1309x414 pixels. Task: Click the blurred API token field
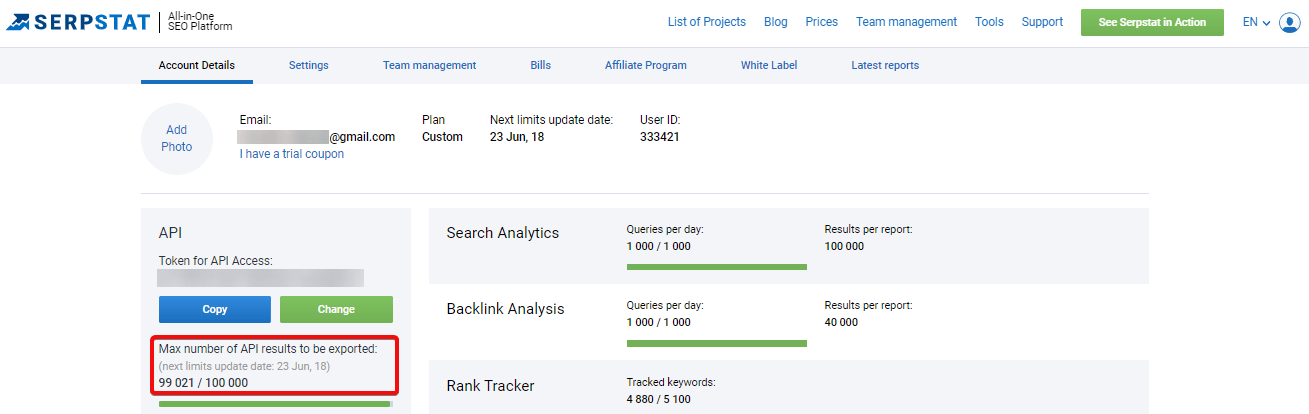coord(261,278)
